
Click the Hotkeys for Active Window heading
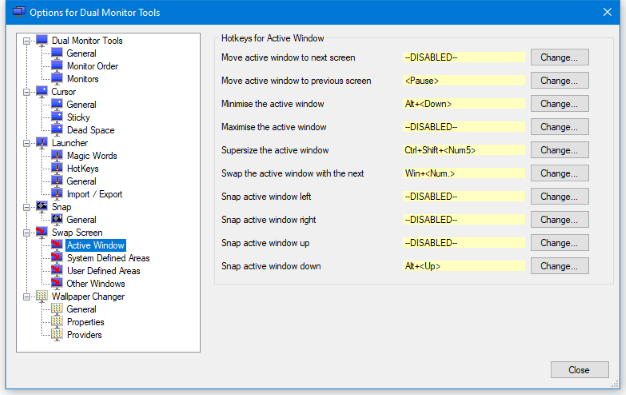pos(273,38)
